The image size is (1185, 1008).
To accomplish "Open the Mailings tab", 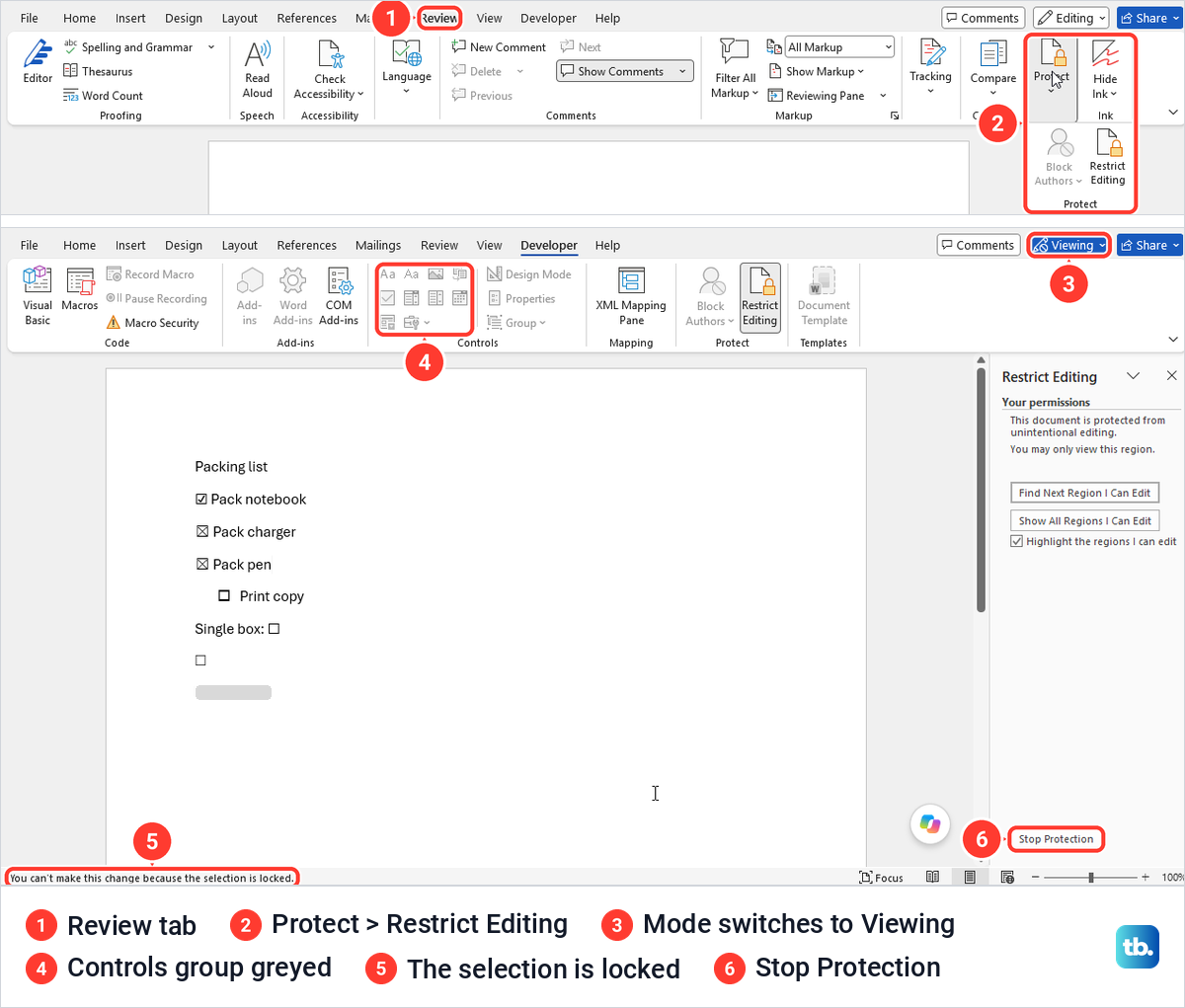I will [378, 245].
